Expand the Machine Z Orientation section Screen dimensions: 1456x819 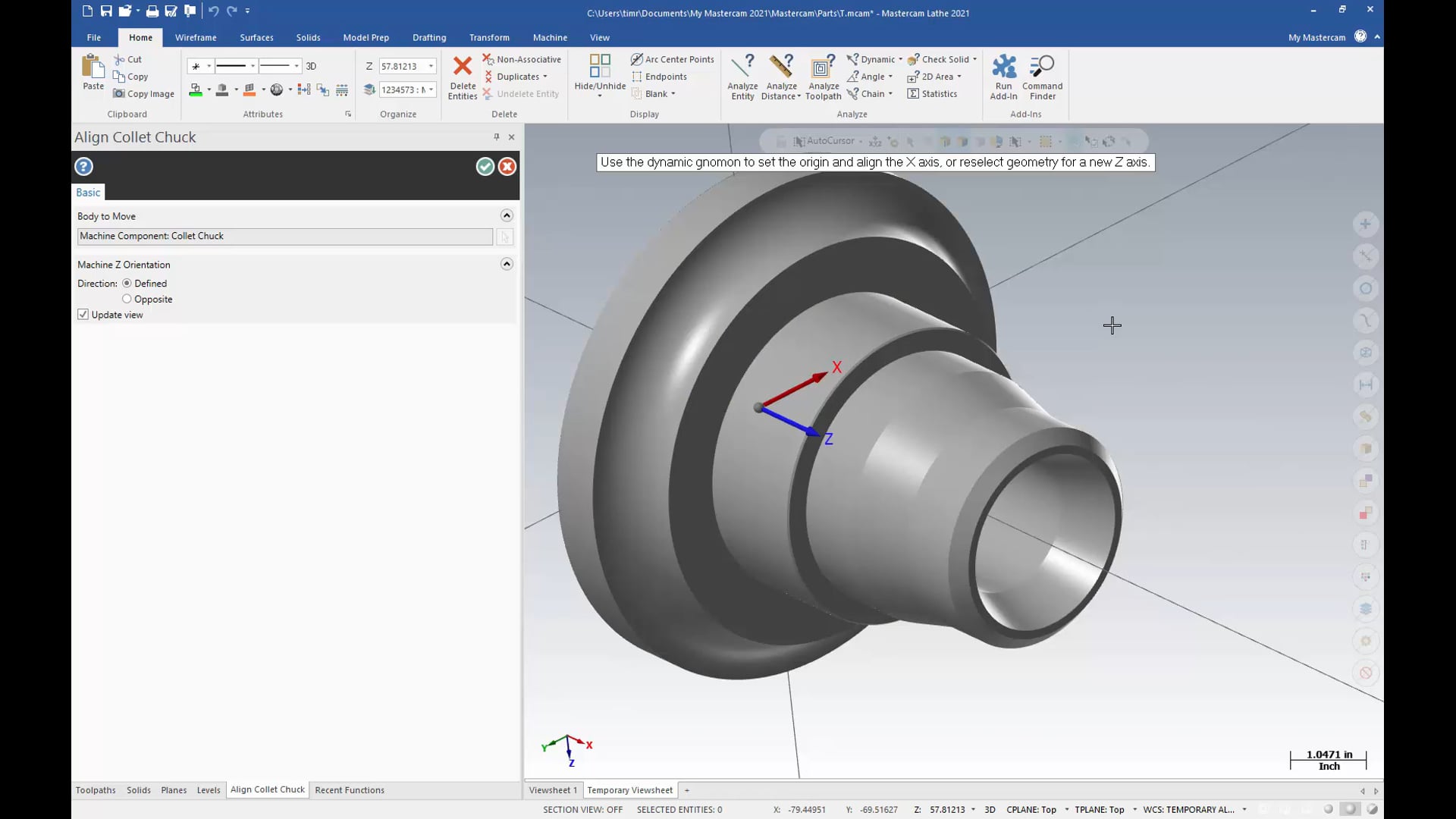click(506, 263)
